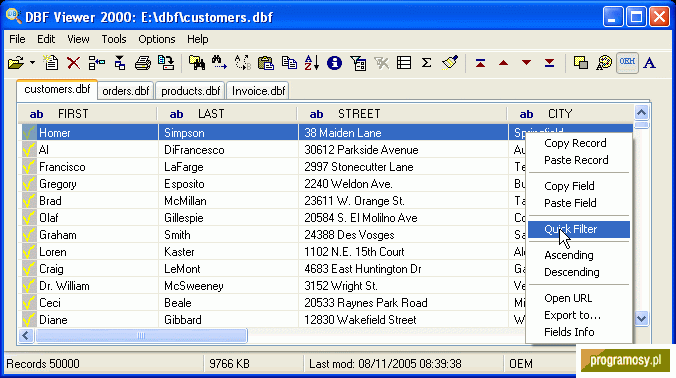Image resolution: width=676 pixels, height=378 pixels.
Task: Click the insert-row down arrow icon
Action: tap(120, 63)
